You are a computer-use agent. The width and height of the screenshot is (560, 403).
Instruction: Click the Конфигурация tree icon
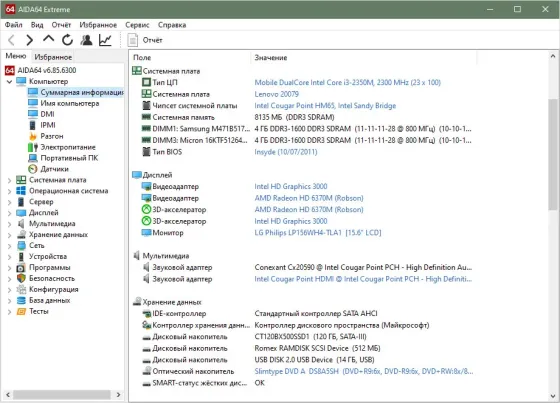[x=21, y=289]
